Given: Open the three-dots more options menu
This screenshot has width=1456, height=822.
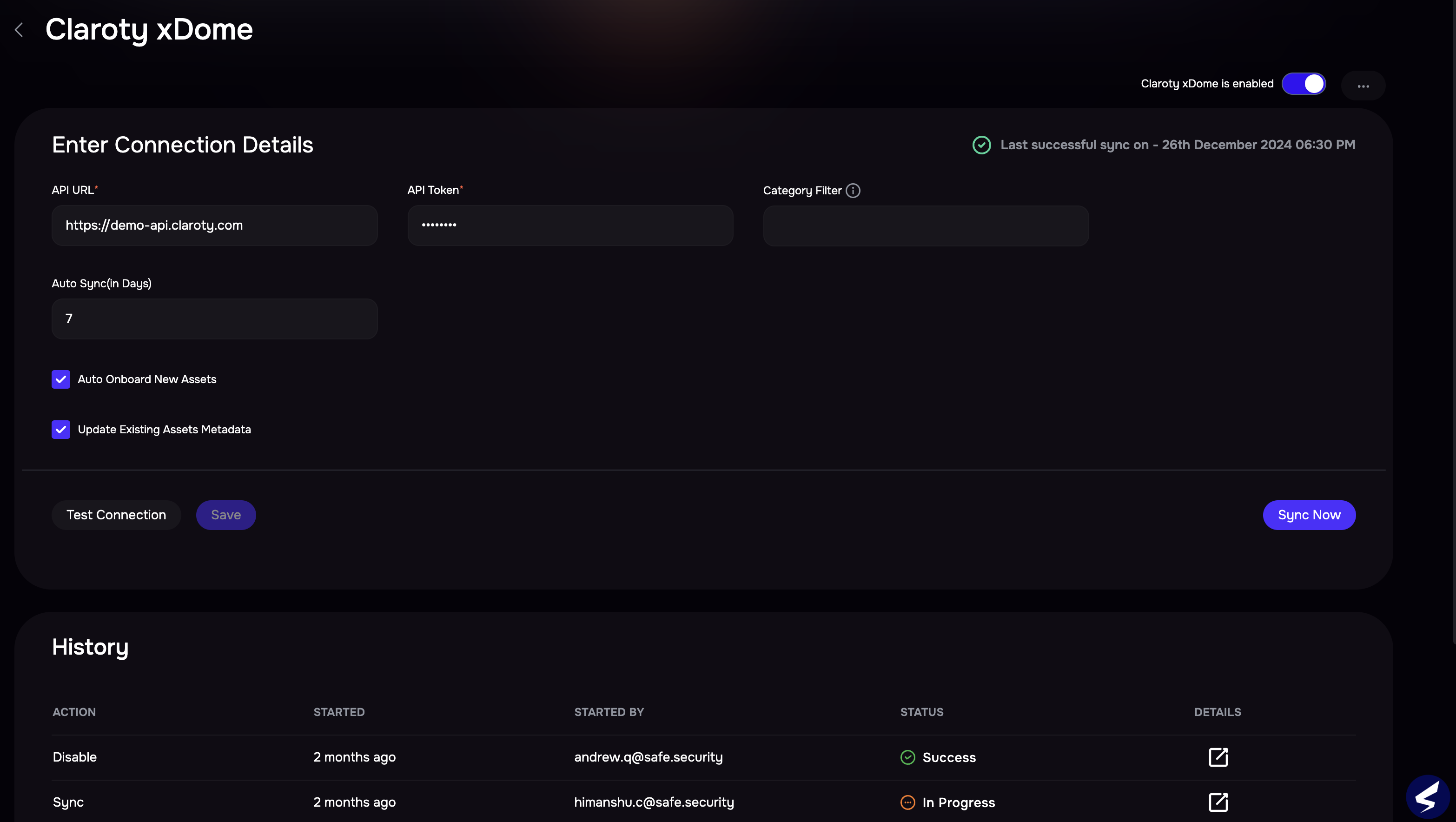Looking at the screenshot, I should [x=1363, y=86].
